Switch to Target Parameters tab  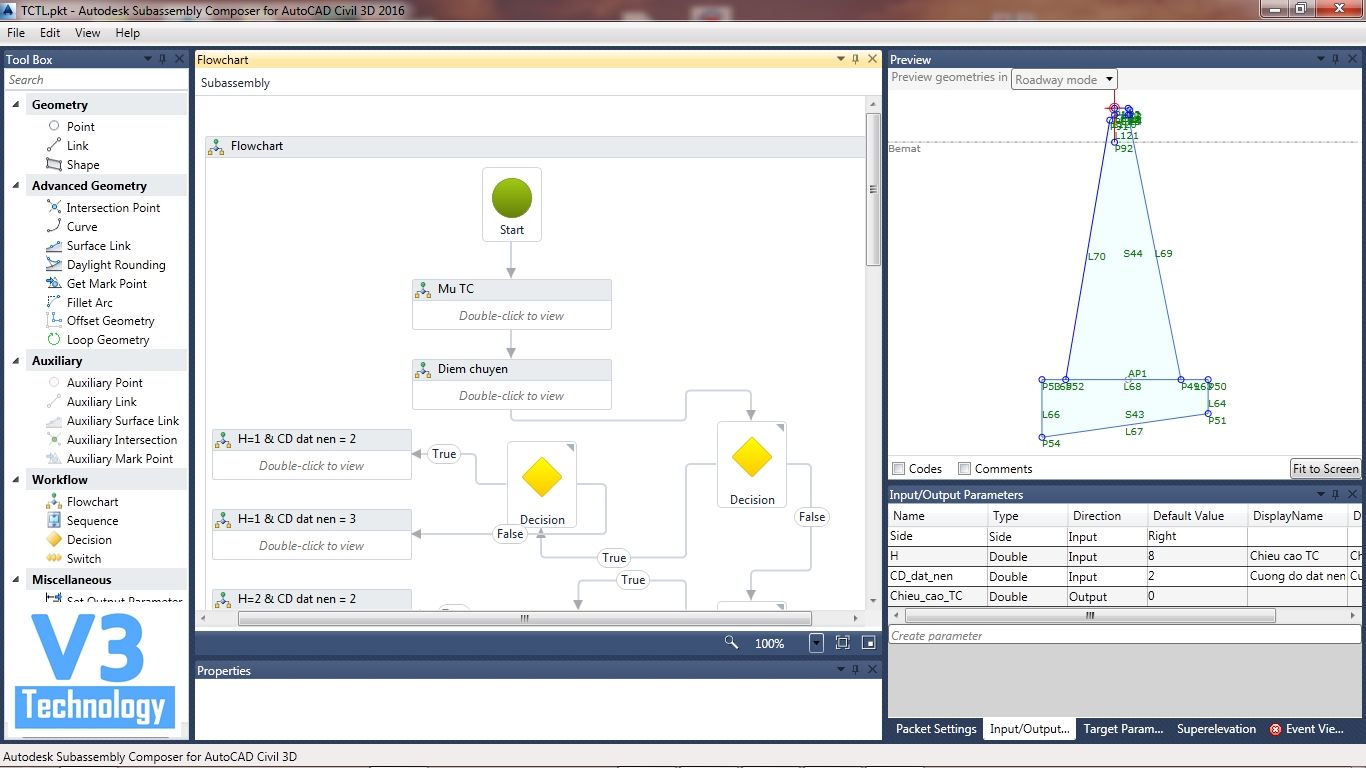(x=1123, y=729)
